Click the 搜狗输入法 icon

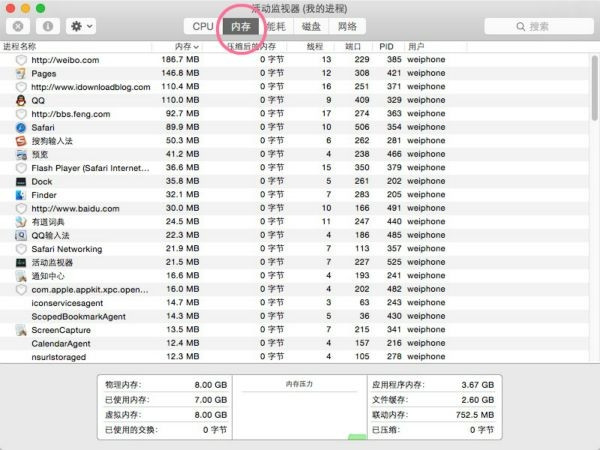(x=21, y=141)
